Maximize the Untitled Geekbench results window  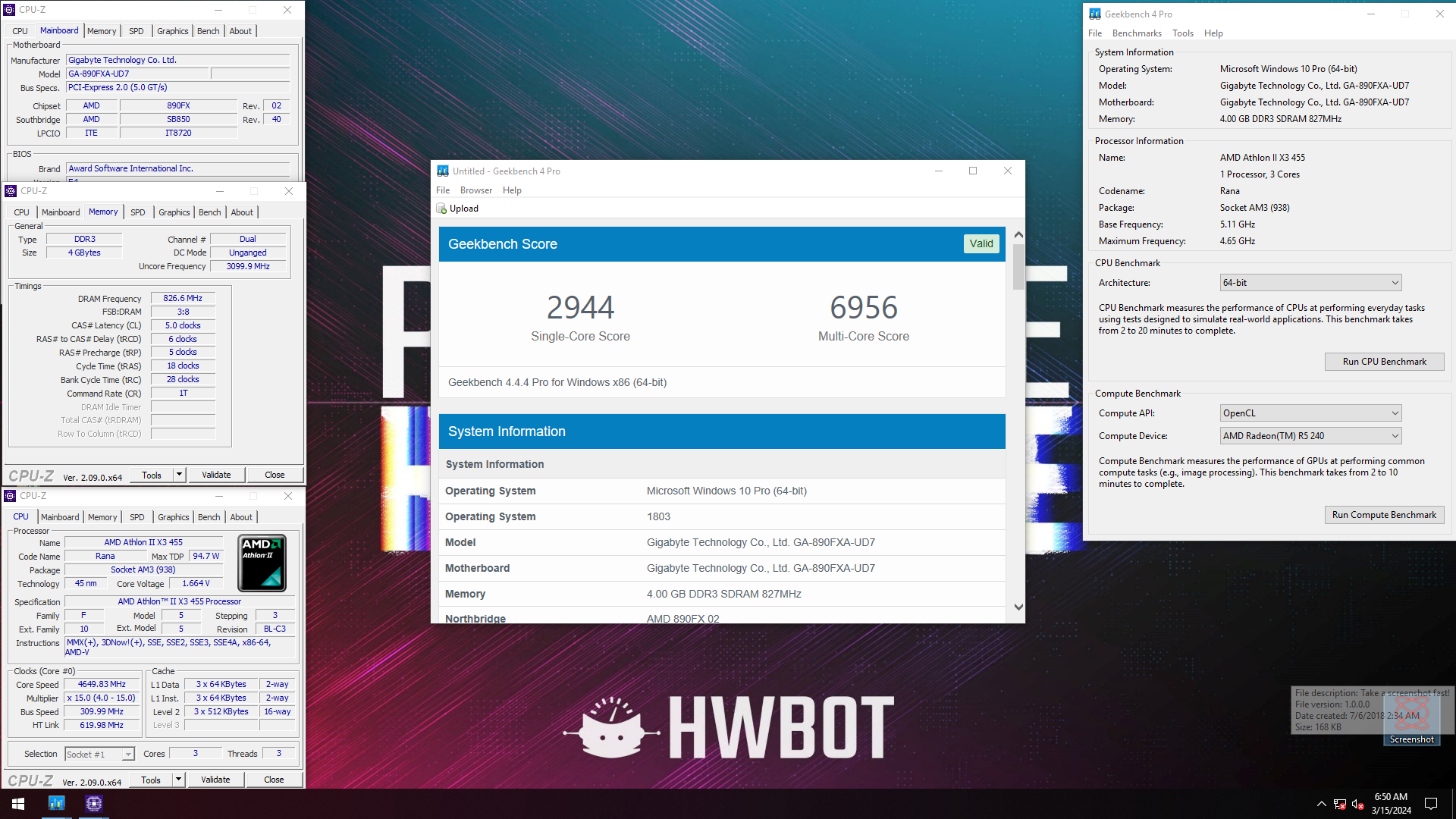[x=973, y=171]
